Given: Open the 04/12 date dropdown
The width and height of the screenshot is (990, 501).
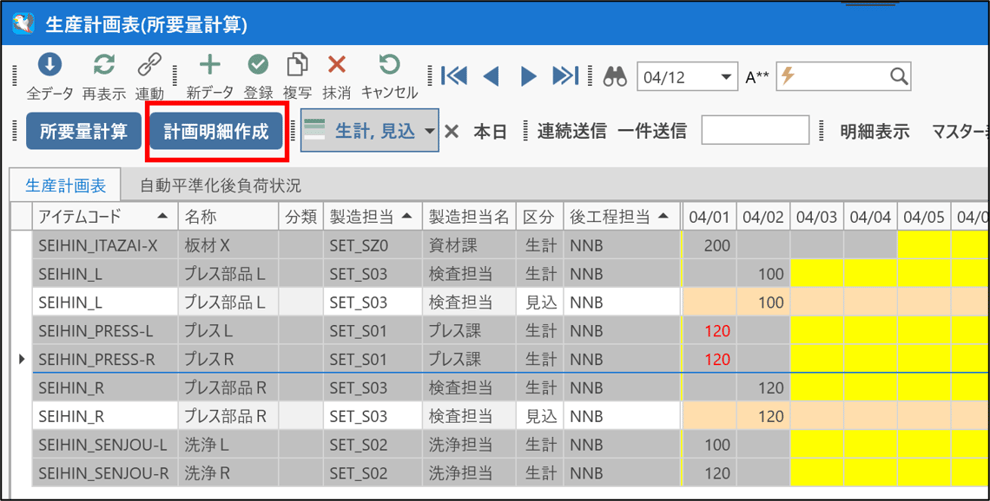Looking at the screenshot, I should click(x=726, y=77).
